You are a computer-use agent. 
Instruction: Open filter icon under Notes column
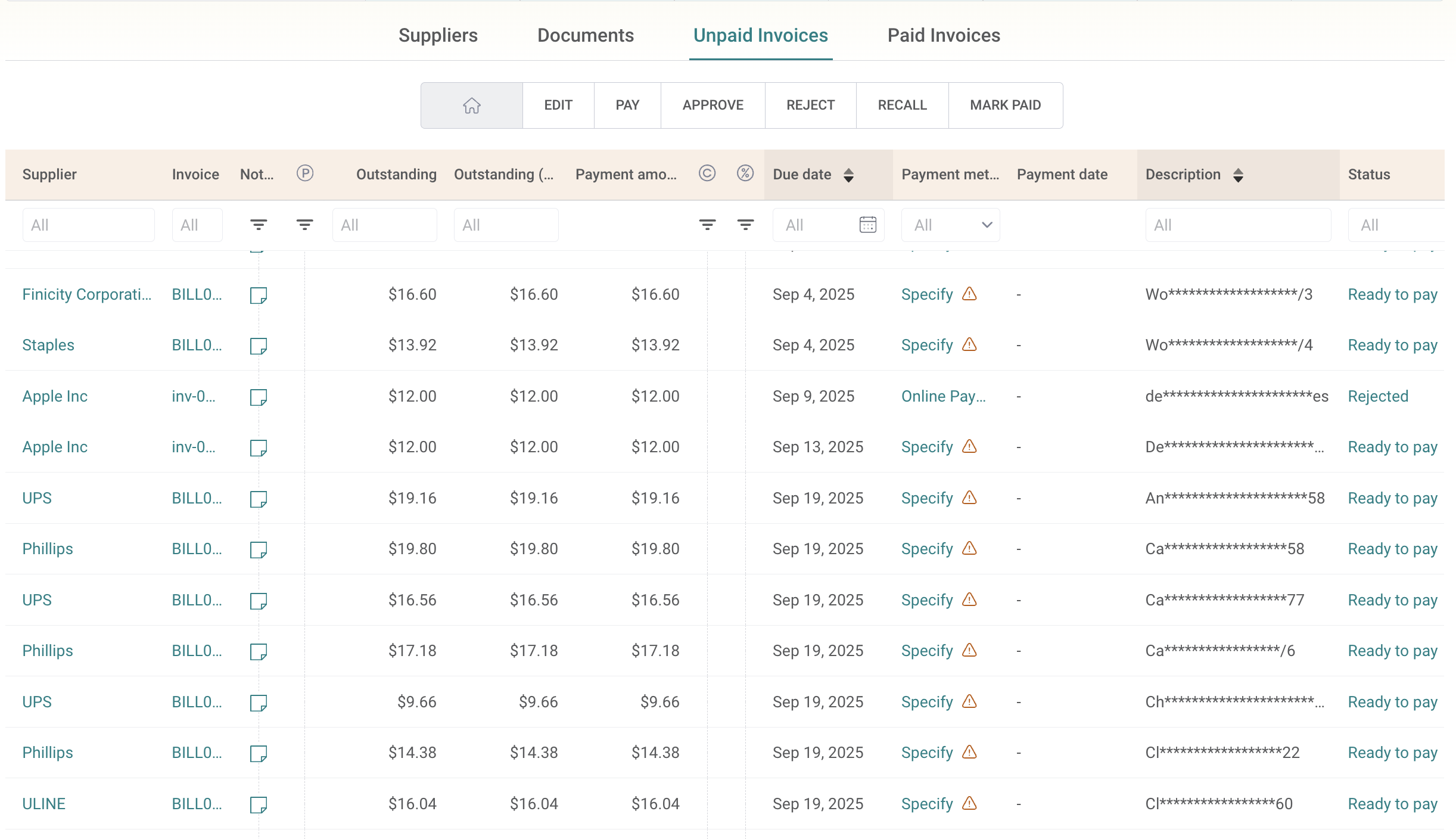tap(259, 225)
